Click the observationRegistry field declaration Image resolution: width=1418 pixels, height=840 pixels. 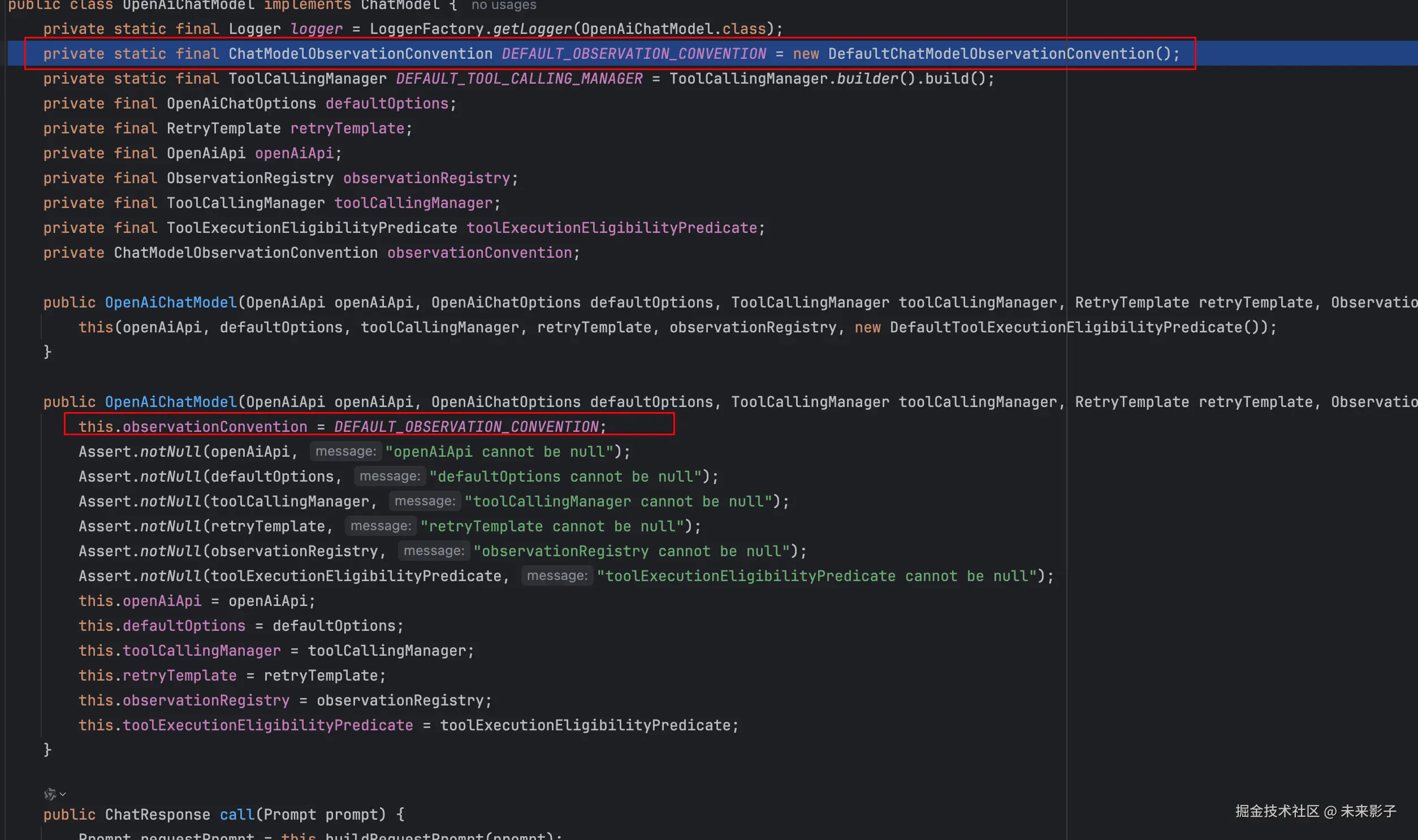(x=426, y=178)
